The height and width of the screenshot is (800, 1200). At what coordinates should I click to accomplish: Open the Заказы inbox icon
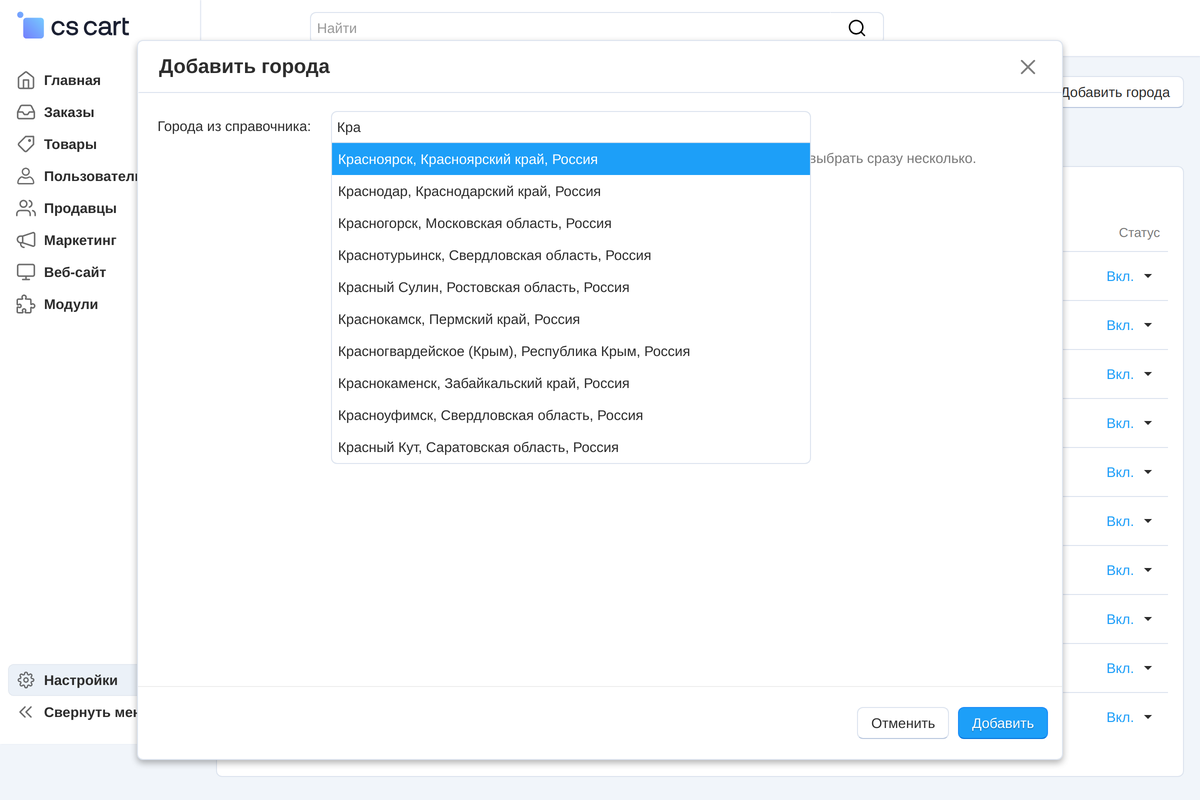coord(26,112)
